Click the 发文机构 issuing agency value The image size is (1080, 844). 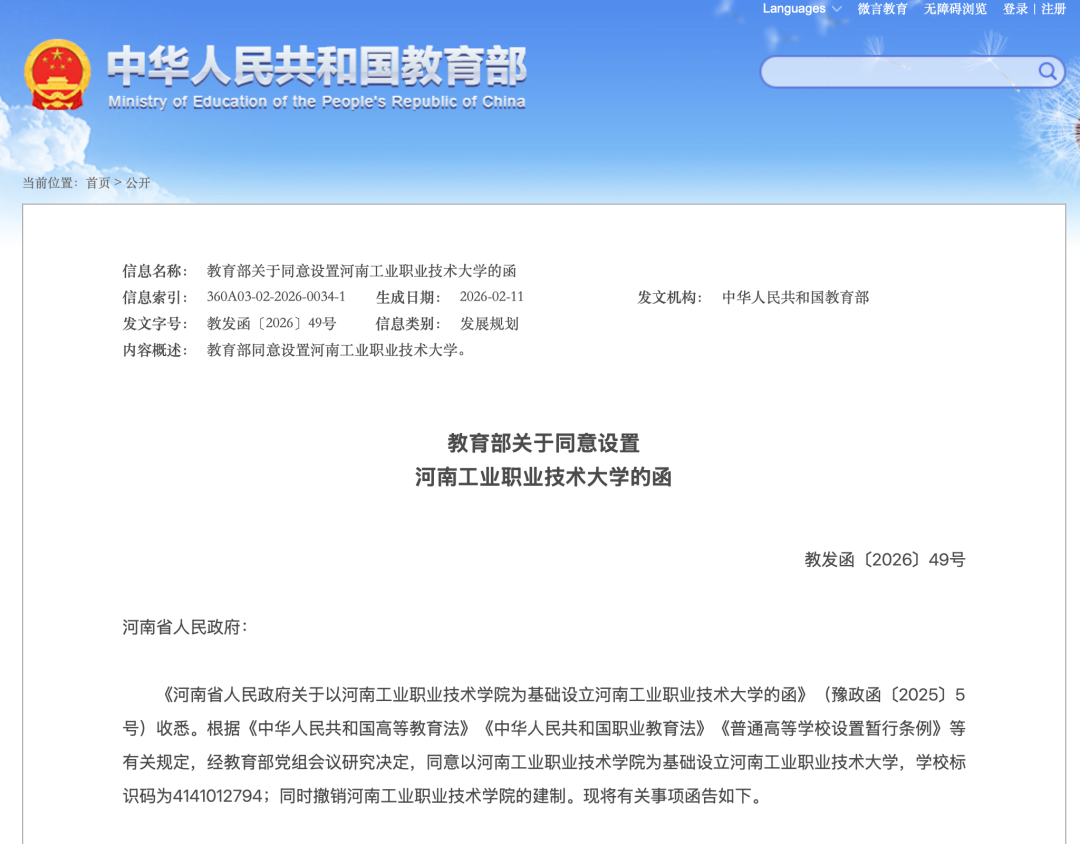point(795,297)
